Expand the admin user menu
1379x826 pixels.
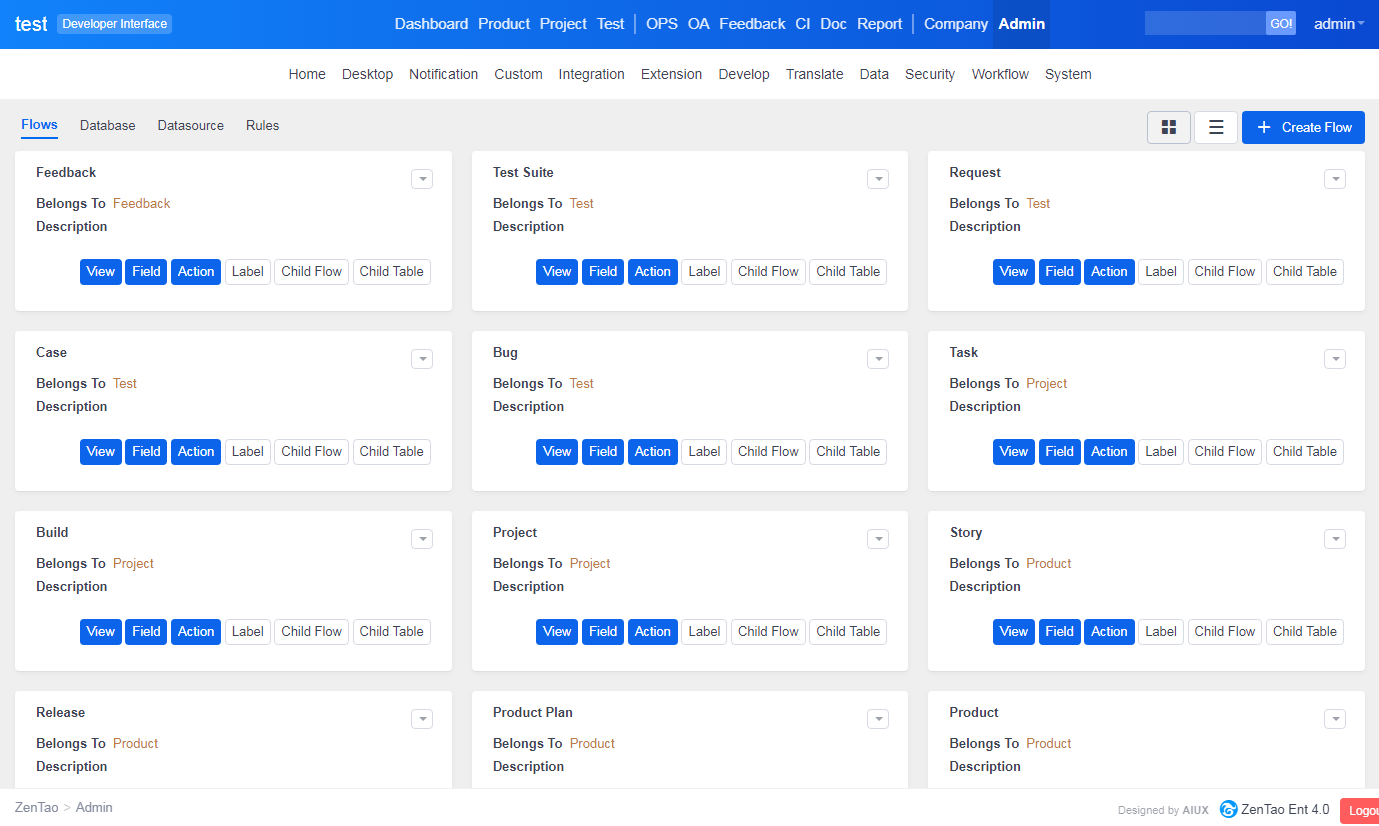(1338, 24)
